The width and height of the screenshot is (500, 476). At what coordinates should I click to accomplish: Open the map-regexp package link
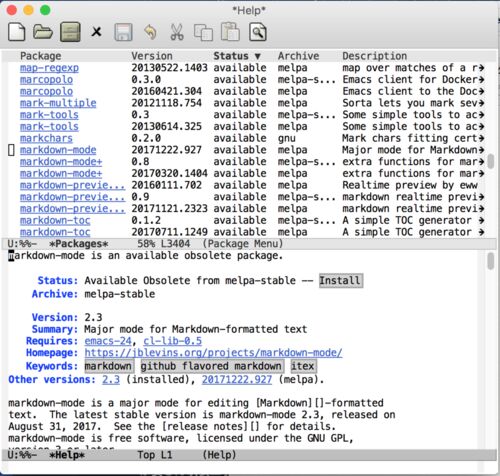point(49,68)
